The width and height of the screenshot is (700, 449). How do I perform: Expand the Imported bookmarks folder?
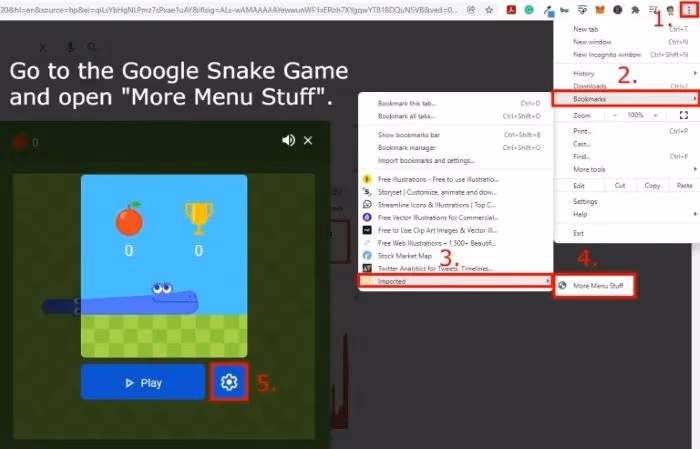[x=455, y=282]
